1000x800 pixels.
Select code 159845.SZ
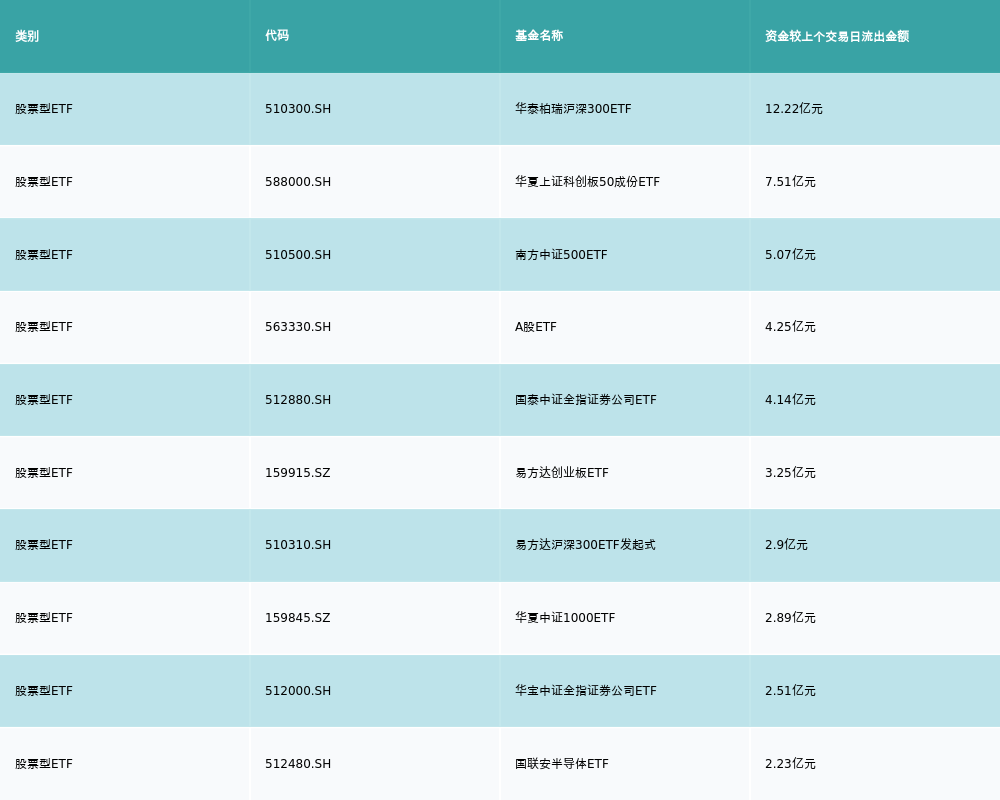pyautogui.click(x=298, y=618)
